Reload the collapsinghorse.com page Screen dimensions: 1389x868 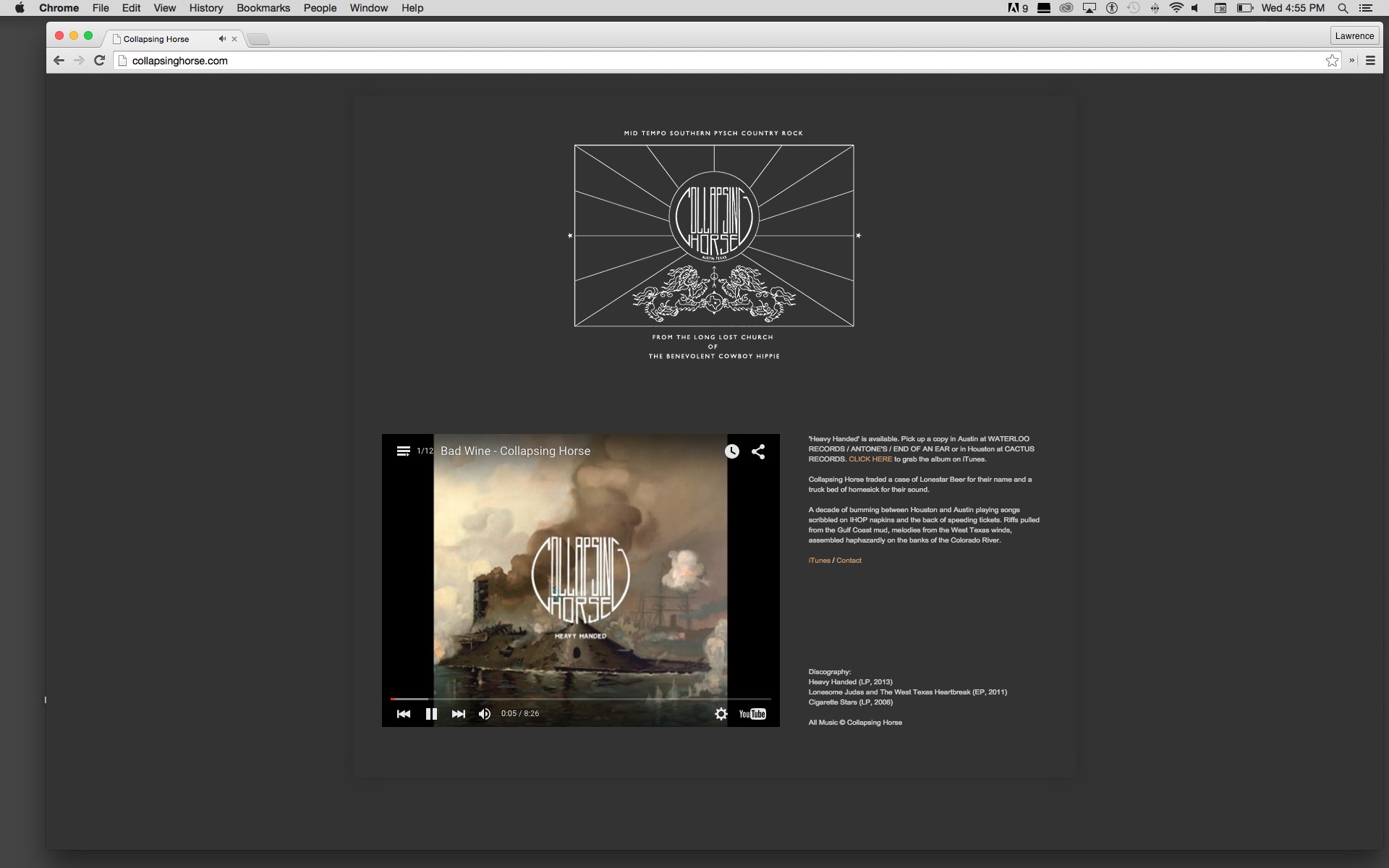pos(100,61)
